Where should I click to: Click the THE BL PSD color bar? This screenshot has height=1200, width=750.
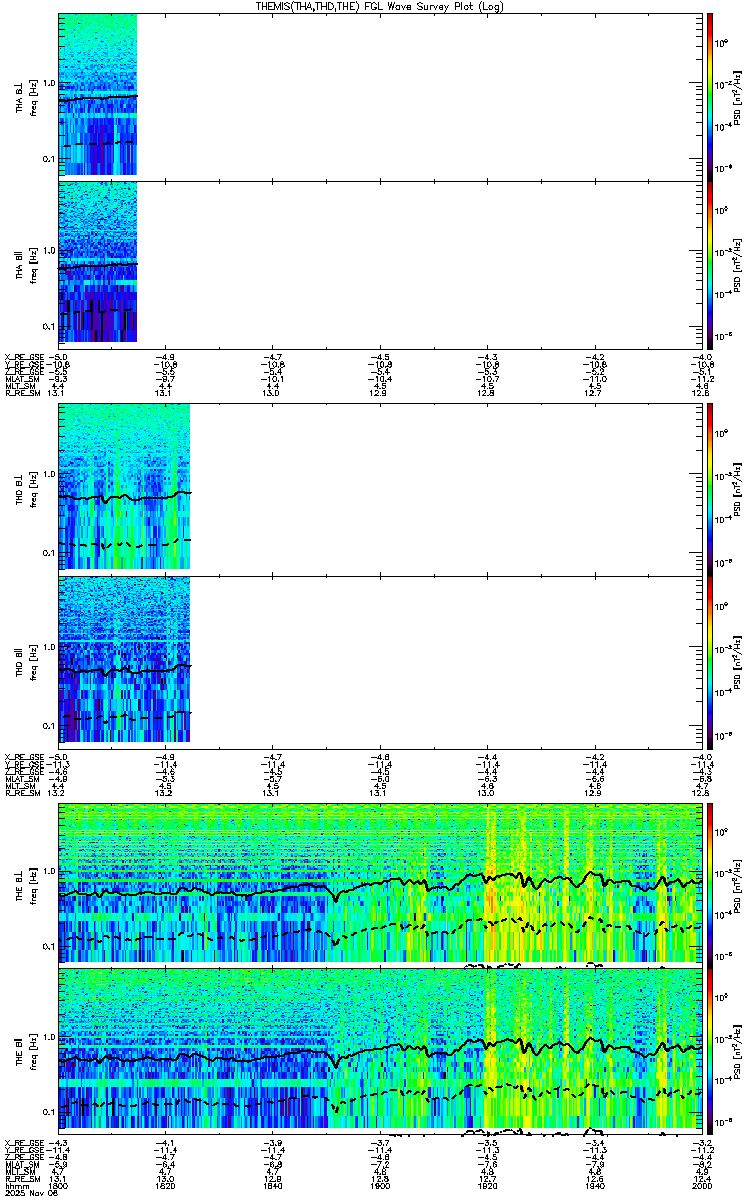click(710, 884)
